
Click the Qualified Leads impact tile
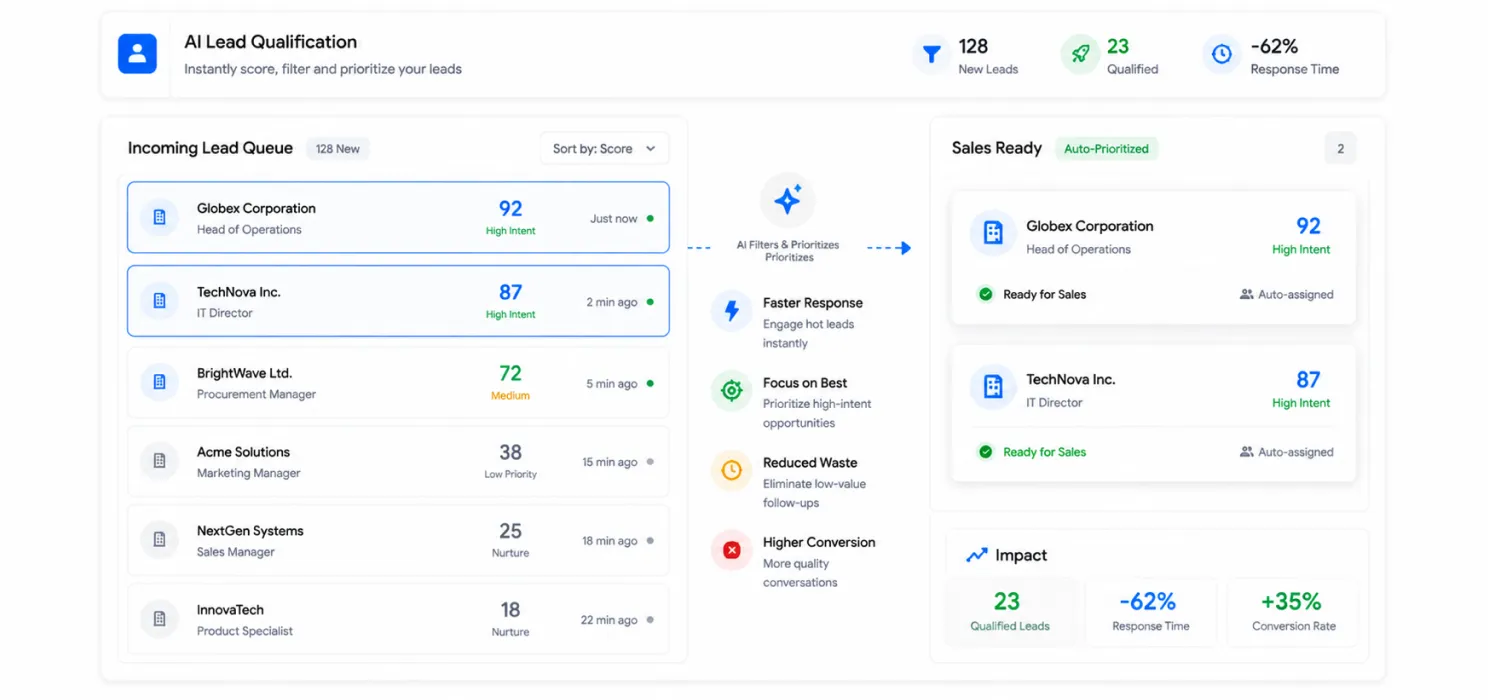click(x=1009, y=612)
